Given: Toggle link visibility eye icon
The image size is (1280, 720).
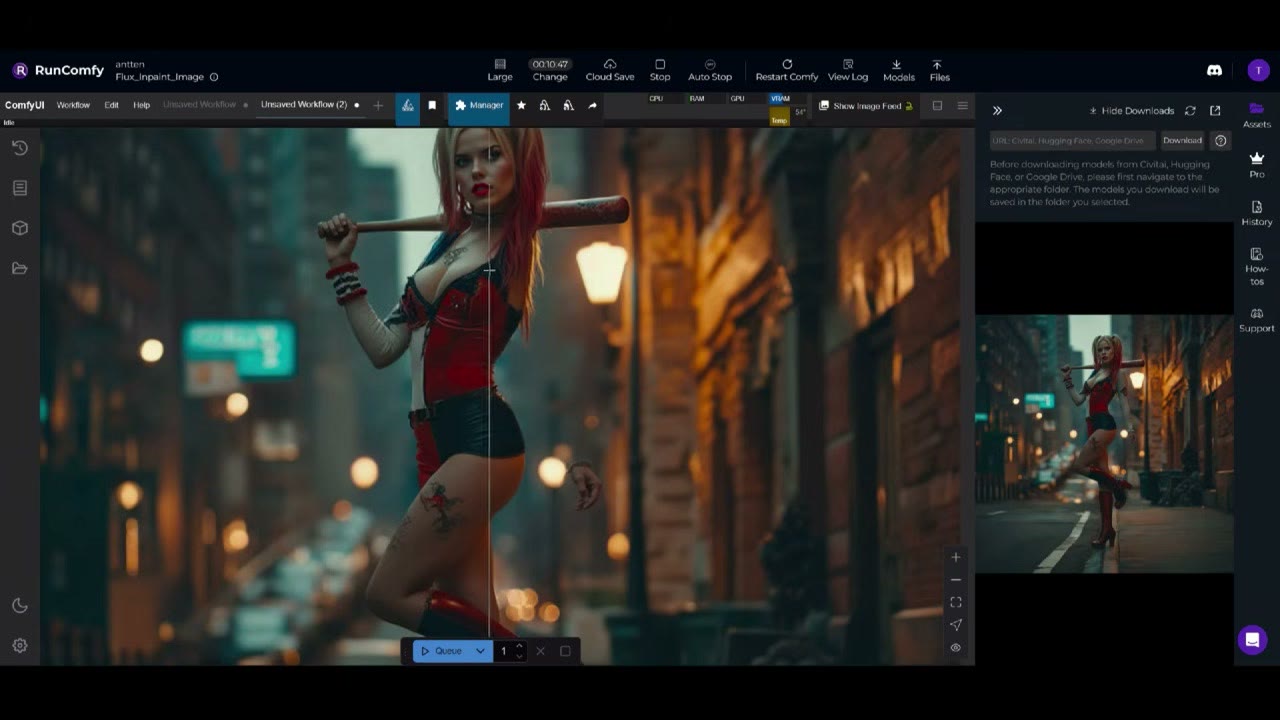Looking at the screenshot, I should click(x=956, y=647).
